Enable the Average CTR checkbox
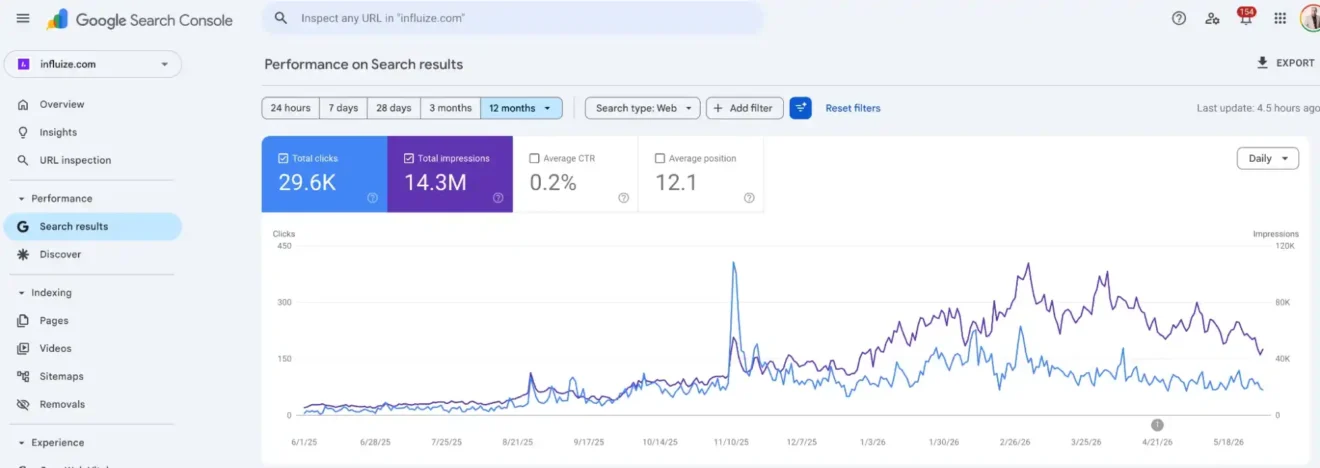The width and height of the screenshot is (1320, 468). [534, 158]
